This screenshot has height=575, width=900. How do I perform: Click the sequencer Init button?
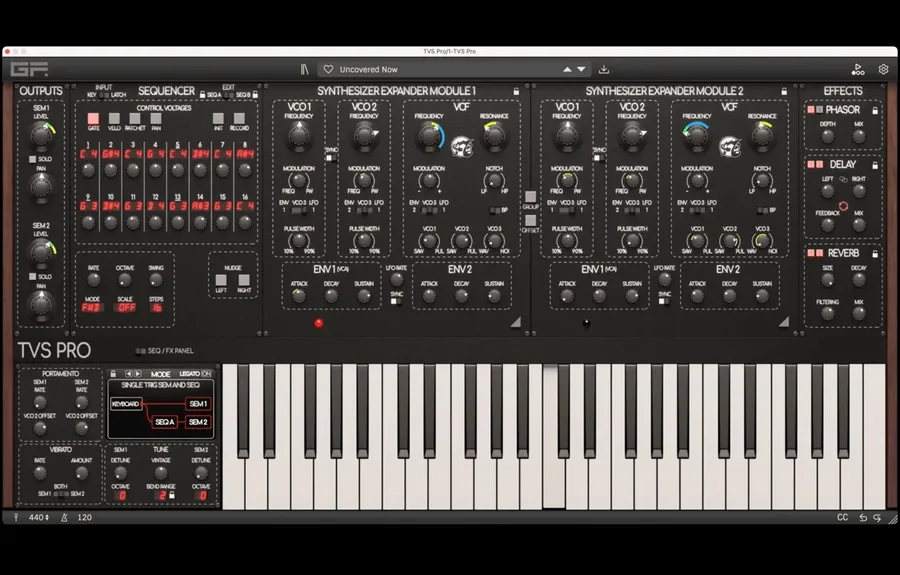tap(218, 118)
